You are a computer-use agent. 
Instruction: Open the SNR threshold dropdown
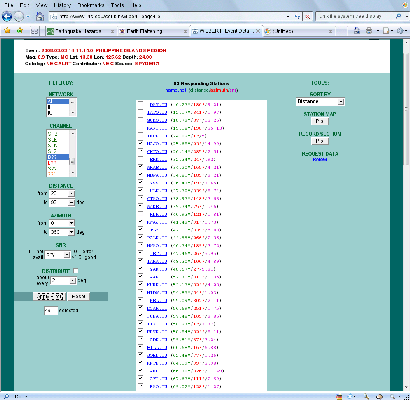(57, 255)
